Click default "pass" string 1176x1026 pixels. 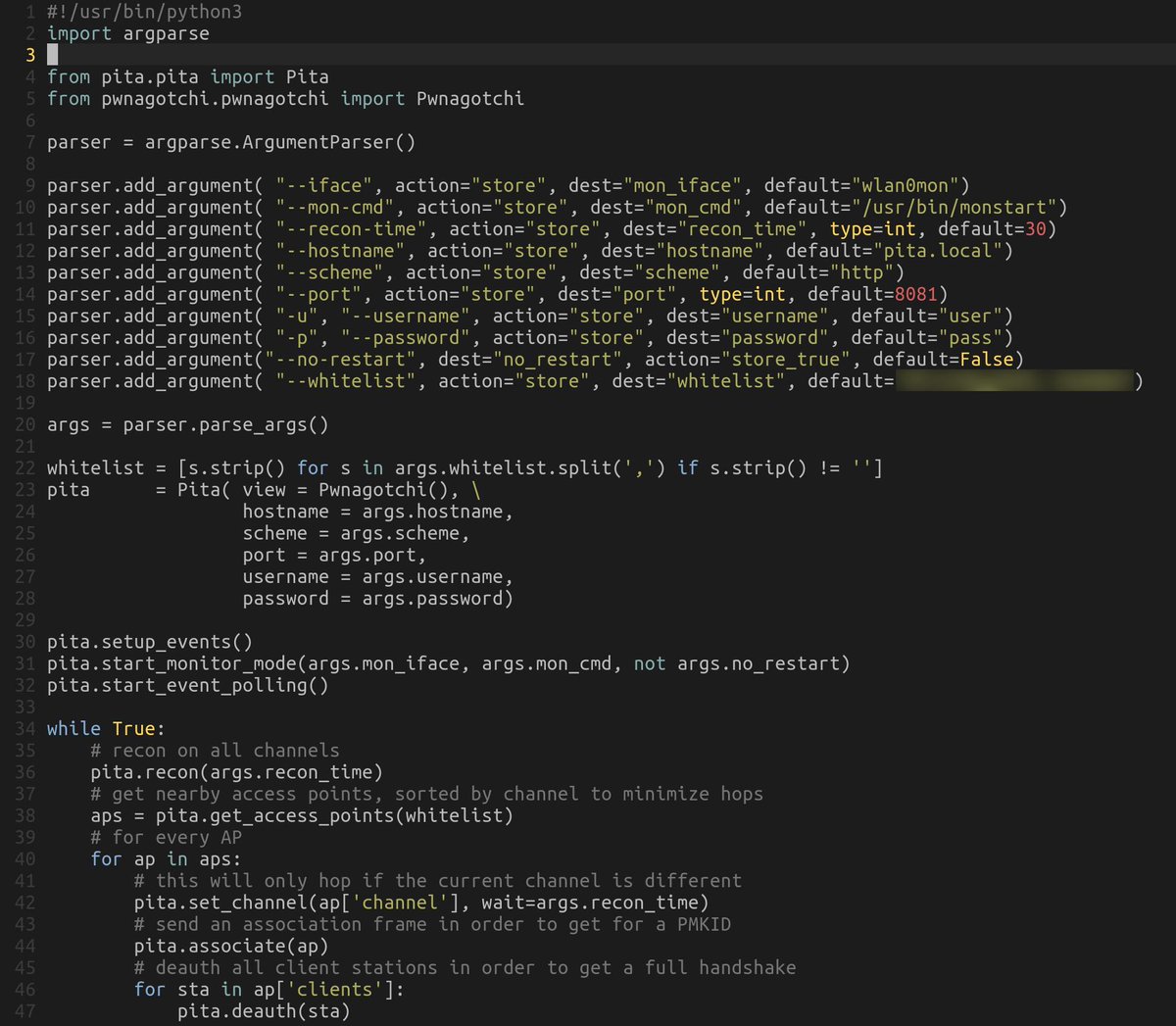[970, 337]
